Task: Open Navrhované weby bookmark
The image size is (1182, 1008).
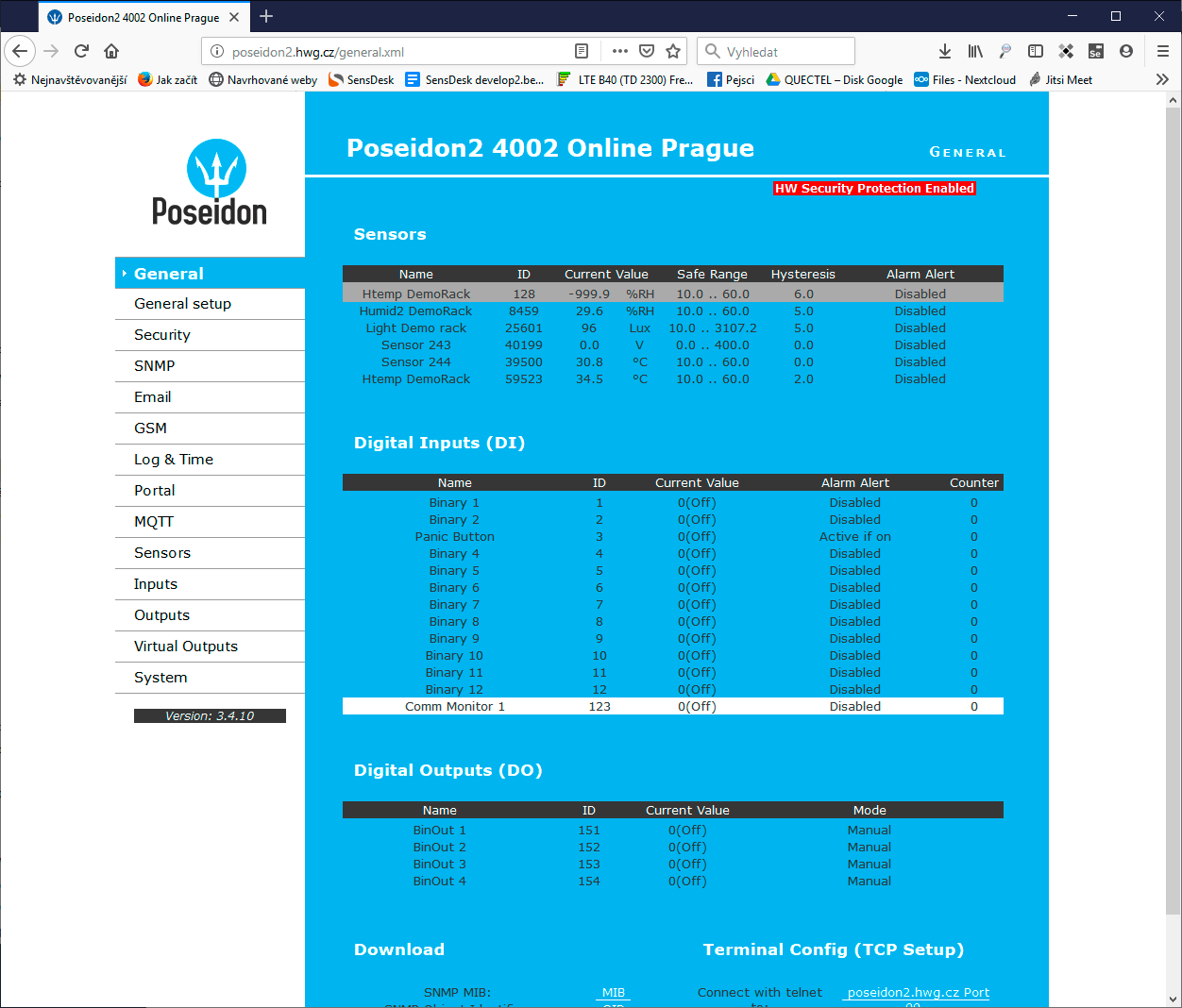Action: coord(262,79)
